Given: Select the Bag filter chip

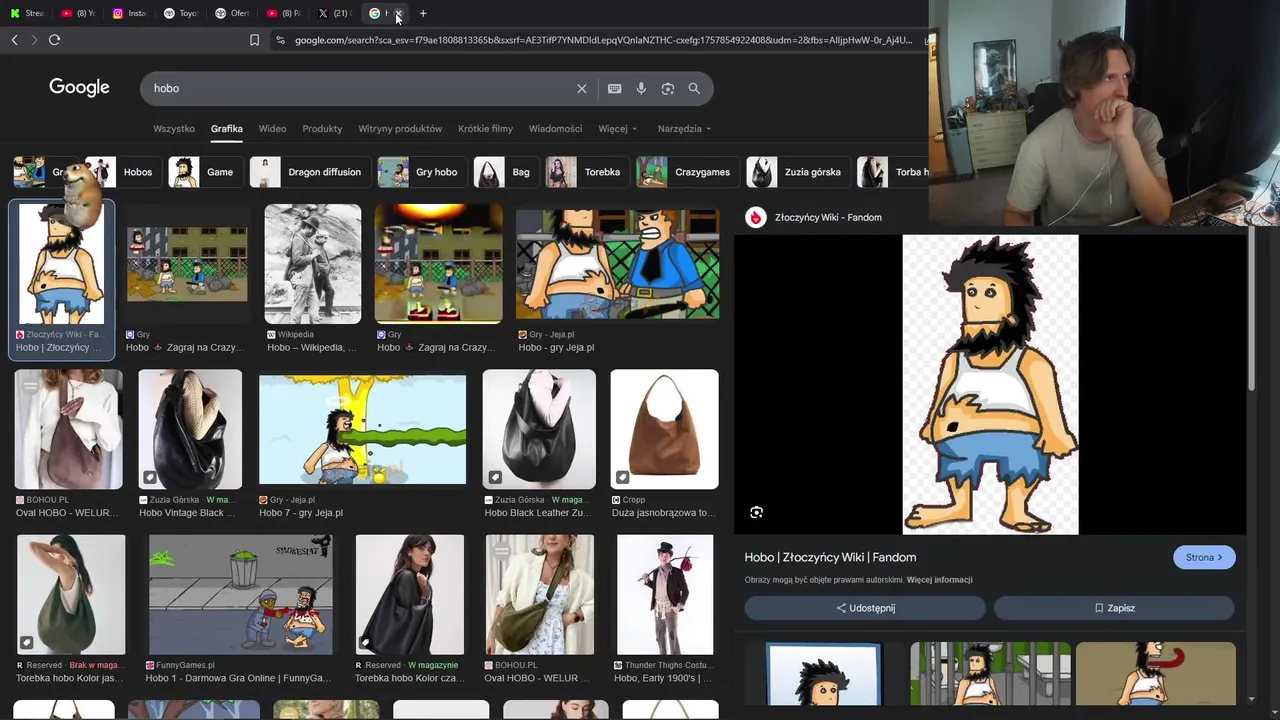Looking at the screenshot, I should (505, 172).
